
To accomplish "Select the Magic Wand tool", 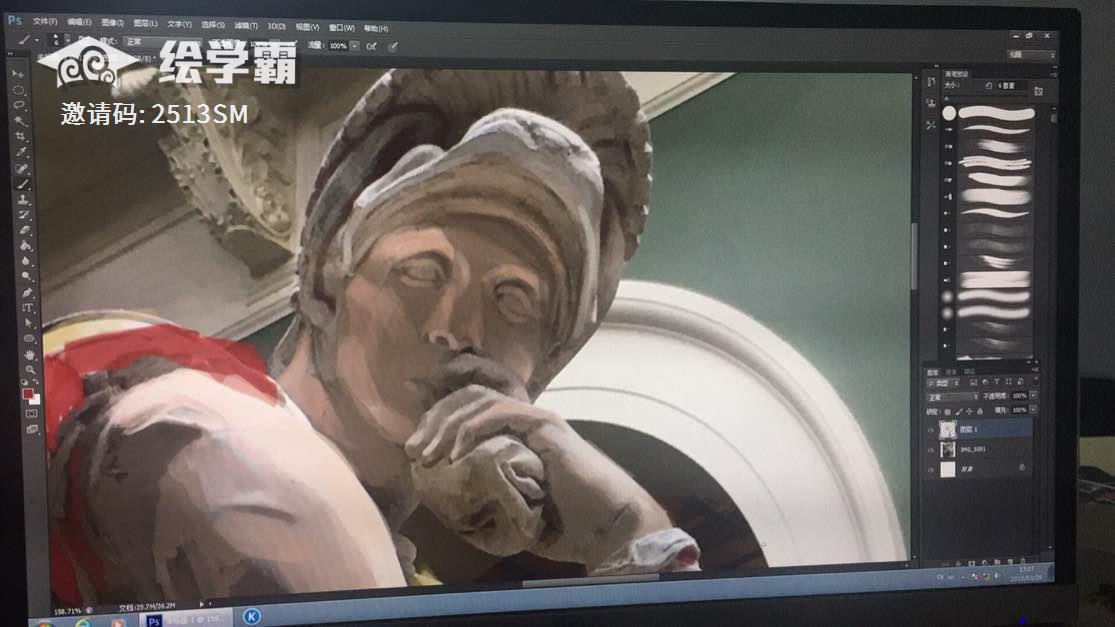I will point(21,121).
